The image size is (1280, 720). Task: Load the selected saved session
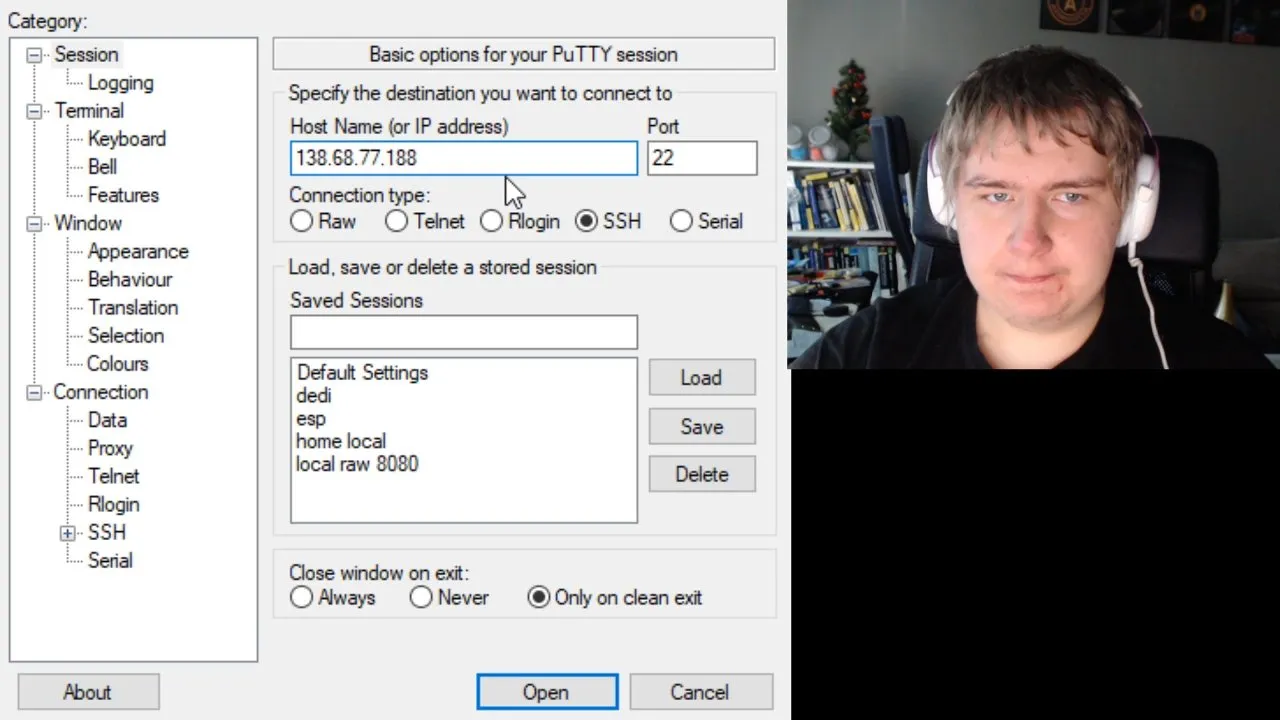(702, 378)
